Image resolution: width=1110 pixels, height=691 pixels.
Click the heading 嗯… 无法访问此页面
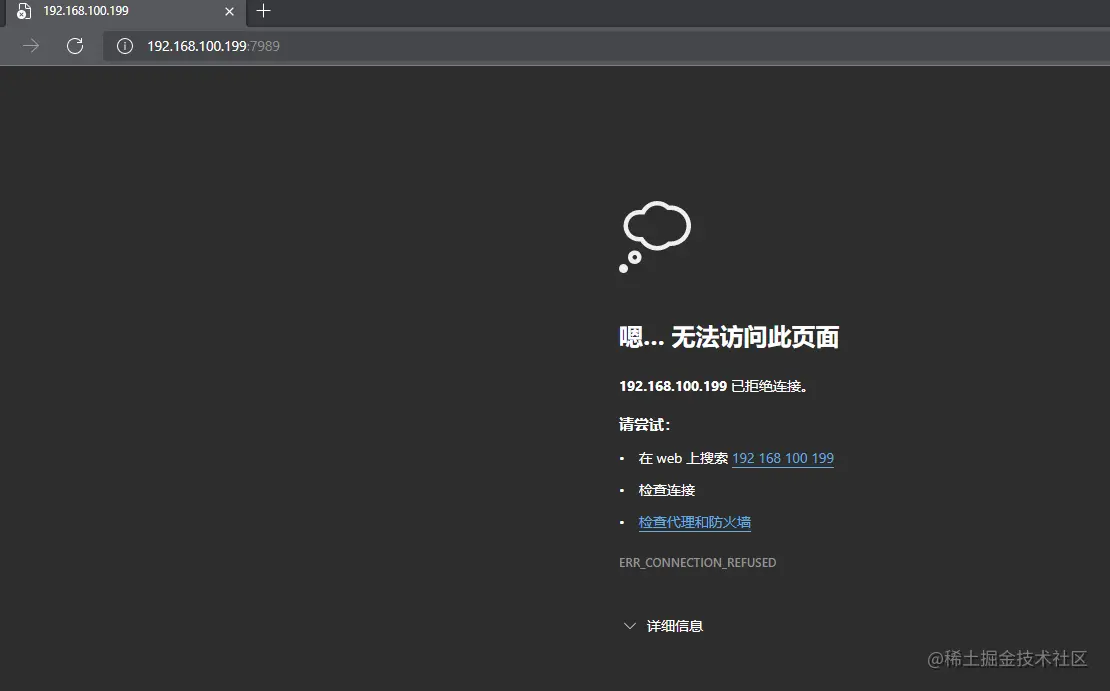click(x=729, y=337)
